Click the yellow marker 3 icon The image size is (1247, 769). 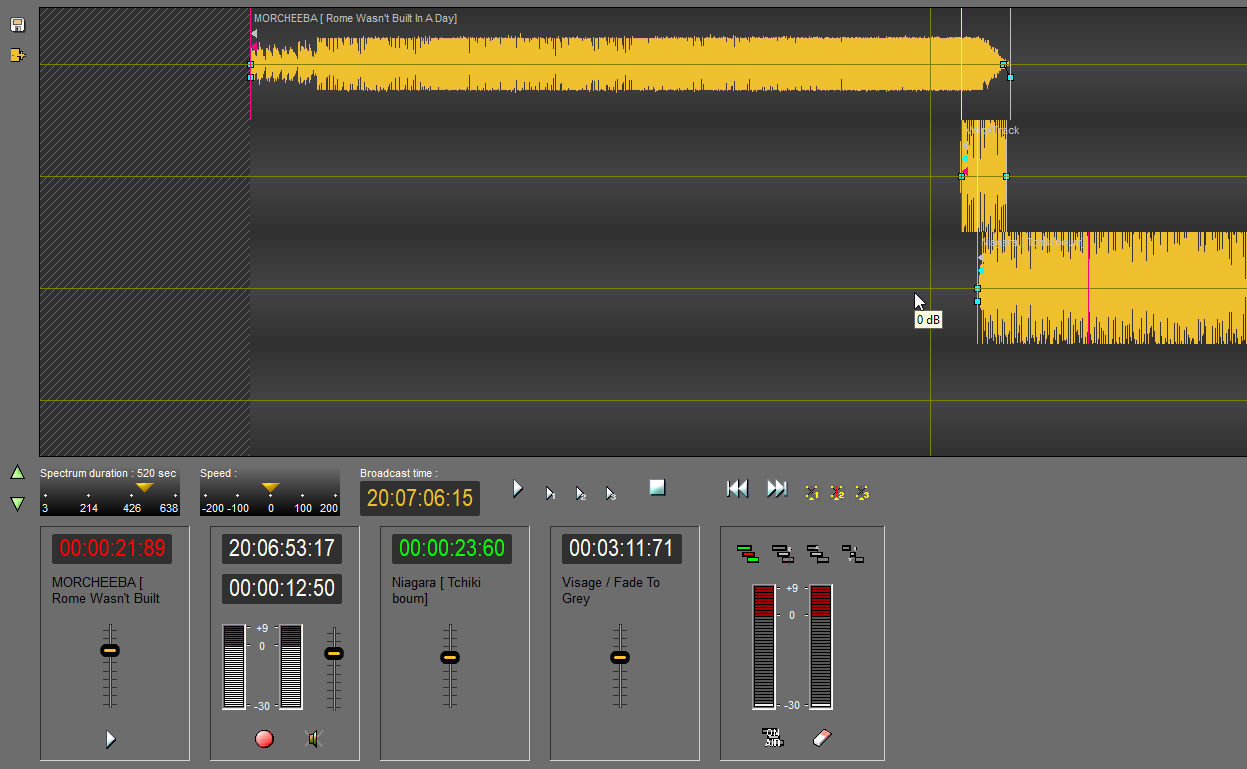click(862, 493)
